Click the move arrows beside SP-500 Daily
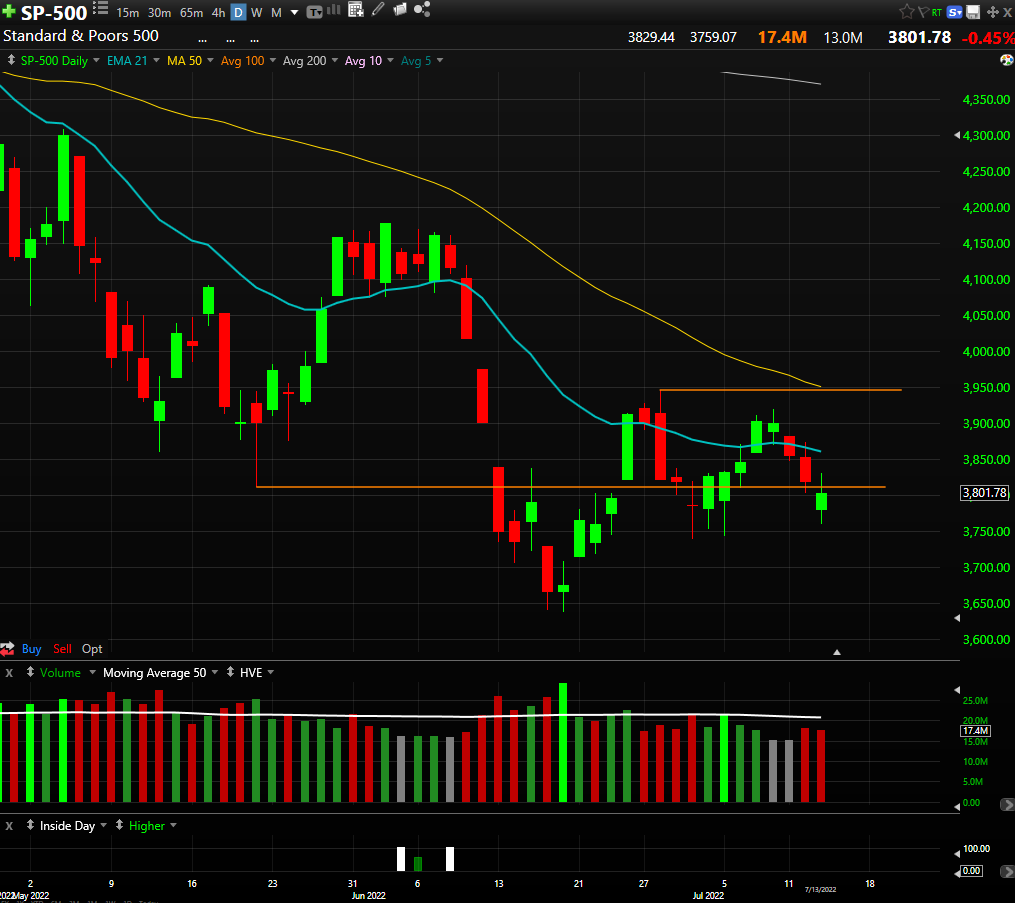Viewport: 1015px width, 903px height. pyautogui.click(x=11, y=60)
